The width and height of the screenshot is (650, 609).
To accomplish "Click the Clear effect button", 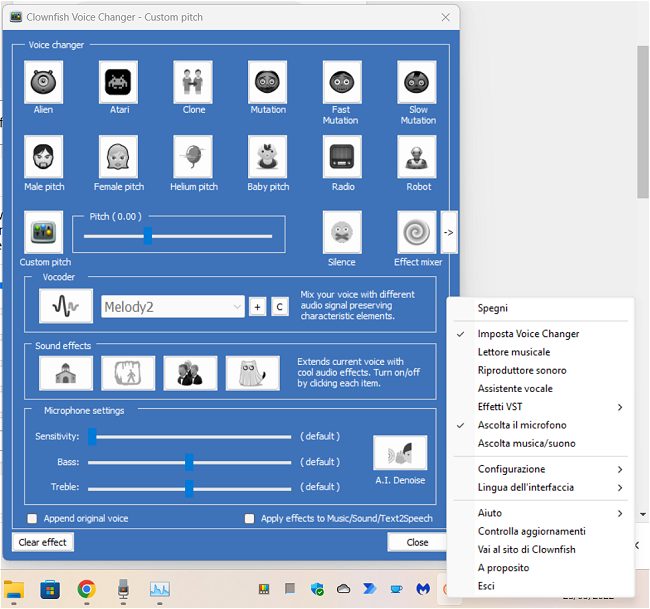I will (x=43, y=542).
